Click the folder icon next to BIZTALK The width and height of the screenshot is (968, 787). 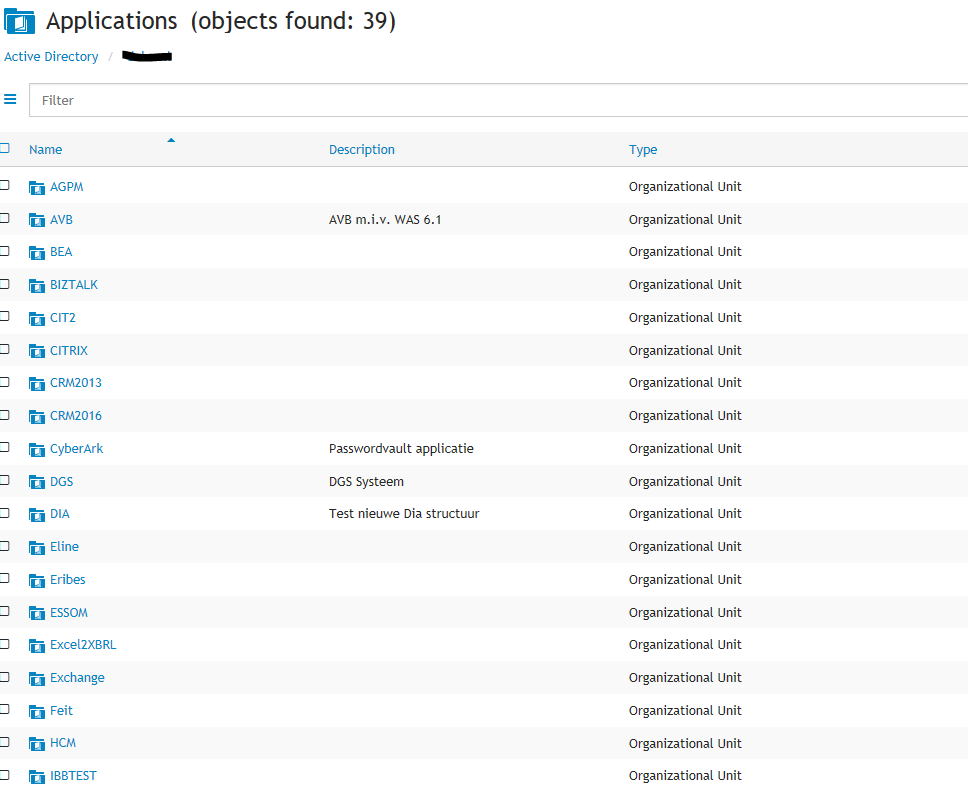(37, 286)
